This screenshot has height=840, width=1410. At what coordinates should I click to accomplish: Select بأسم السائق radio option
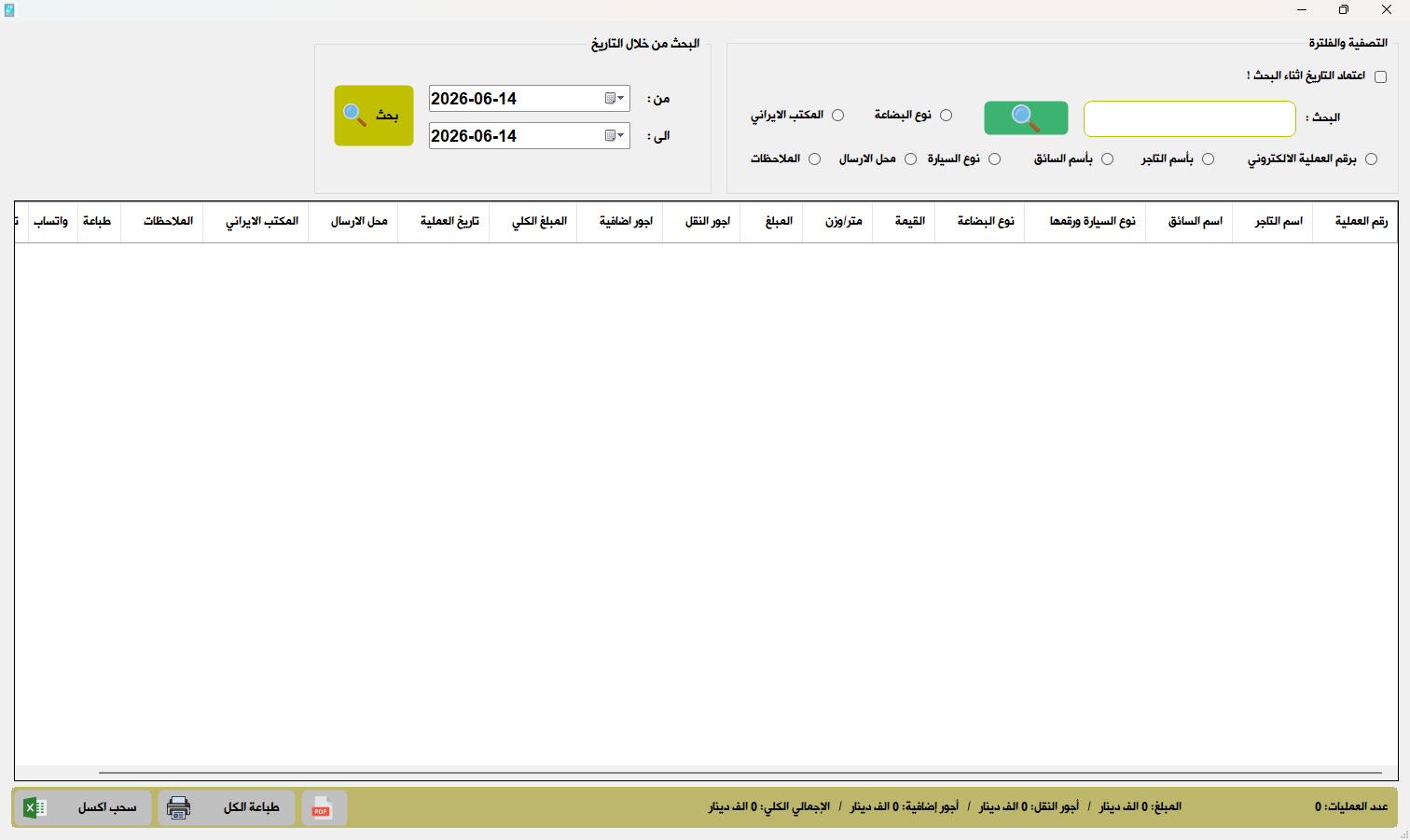pos(1107,159)
